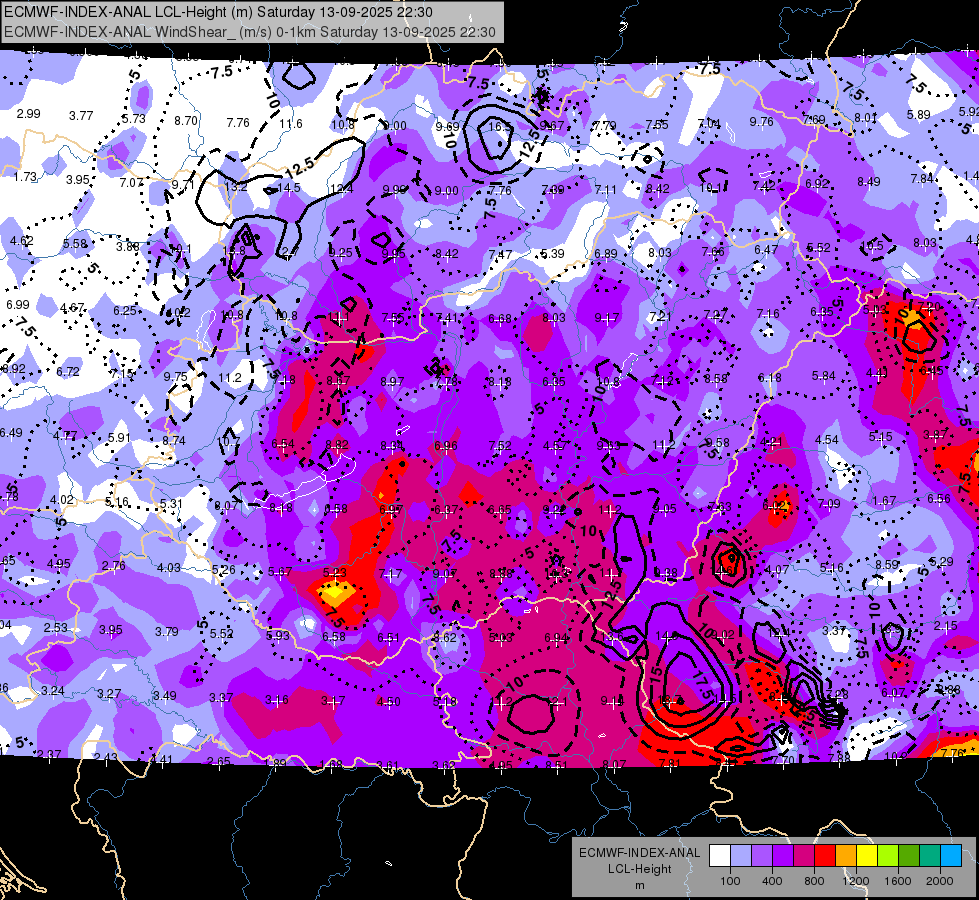Click the wind shear value 8.49
The height and width of the screenshot is (900, 979).
tap(868, 182)
